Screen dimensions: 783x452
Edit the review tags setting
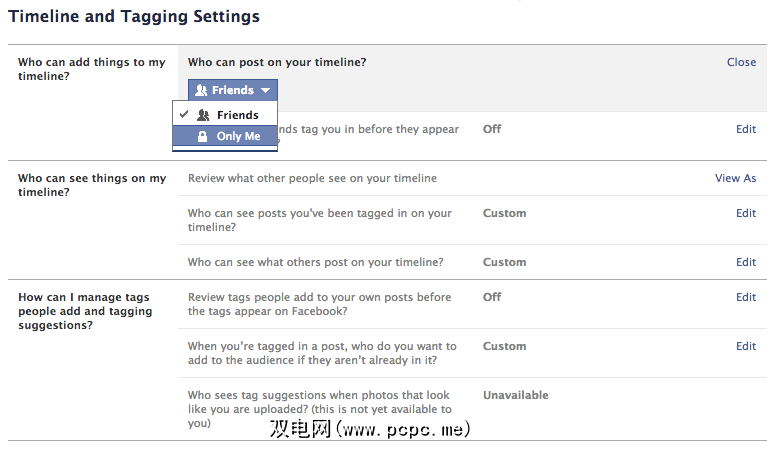746,297
